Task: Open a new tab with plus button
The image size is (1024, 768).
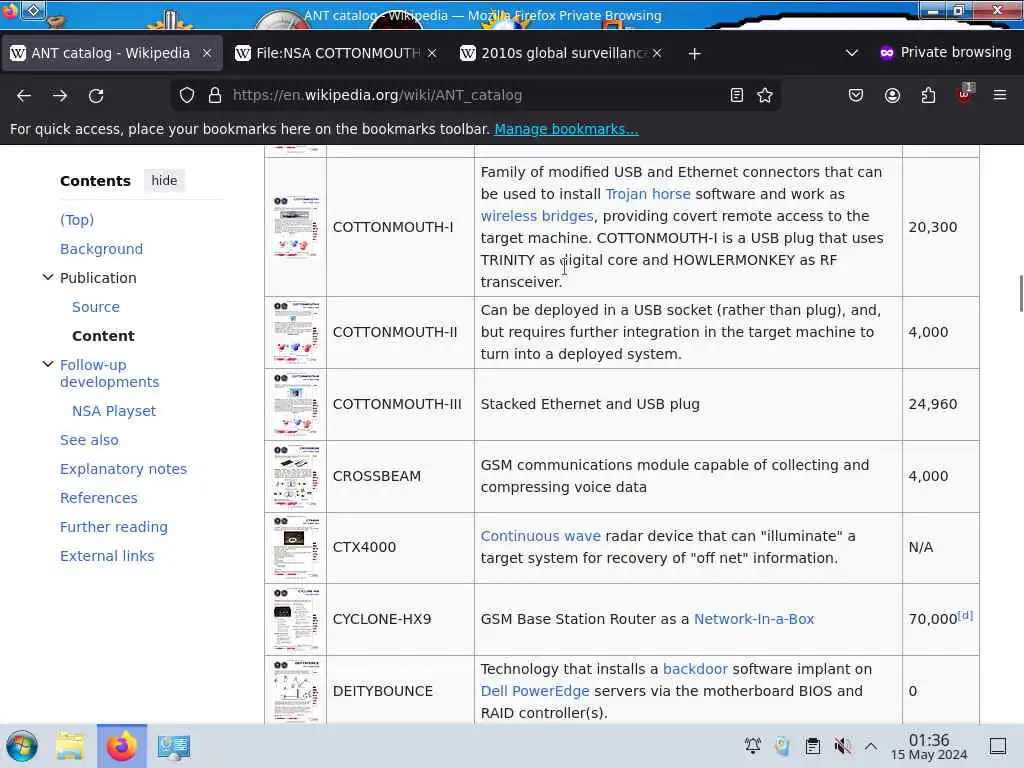Action: point(694,54)
